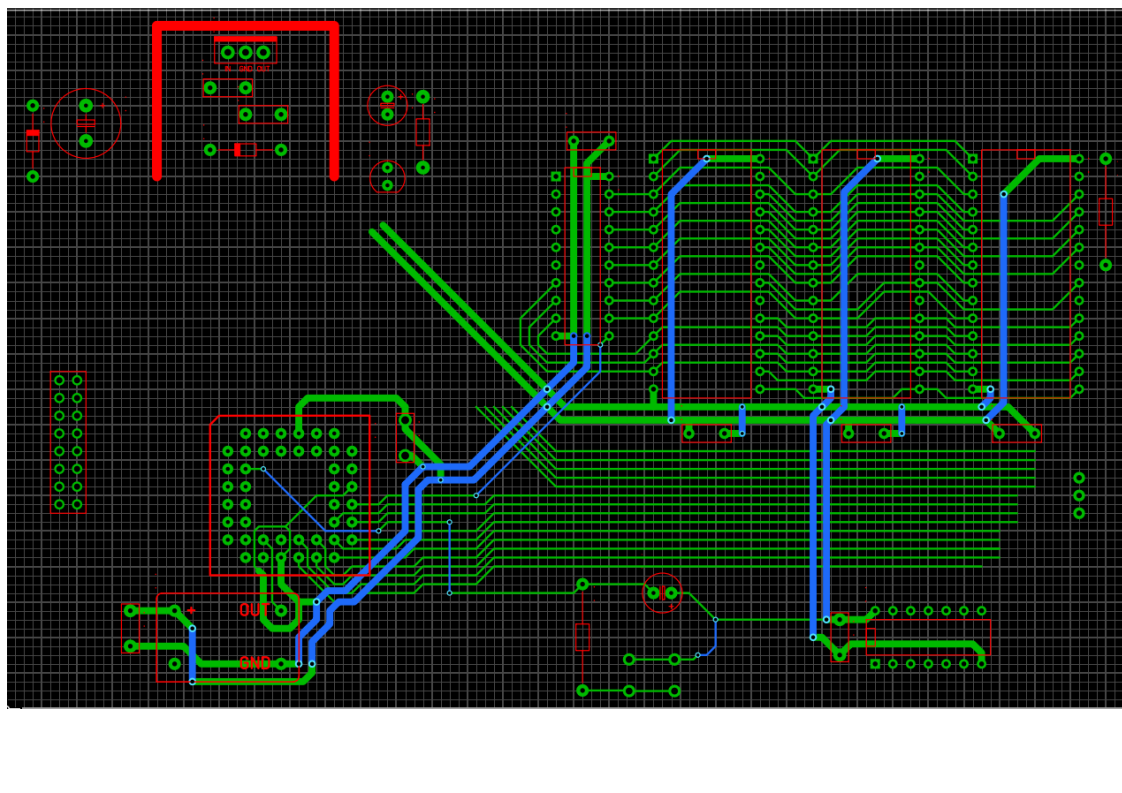The height and width of the screenshot is (793, 1122).
Task: Click the regulator center pad labeled GND
Action: pos(245,52)
